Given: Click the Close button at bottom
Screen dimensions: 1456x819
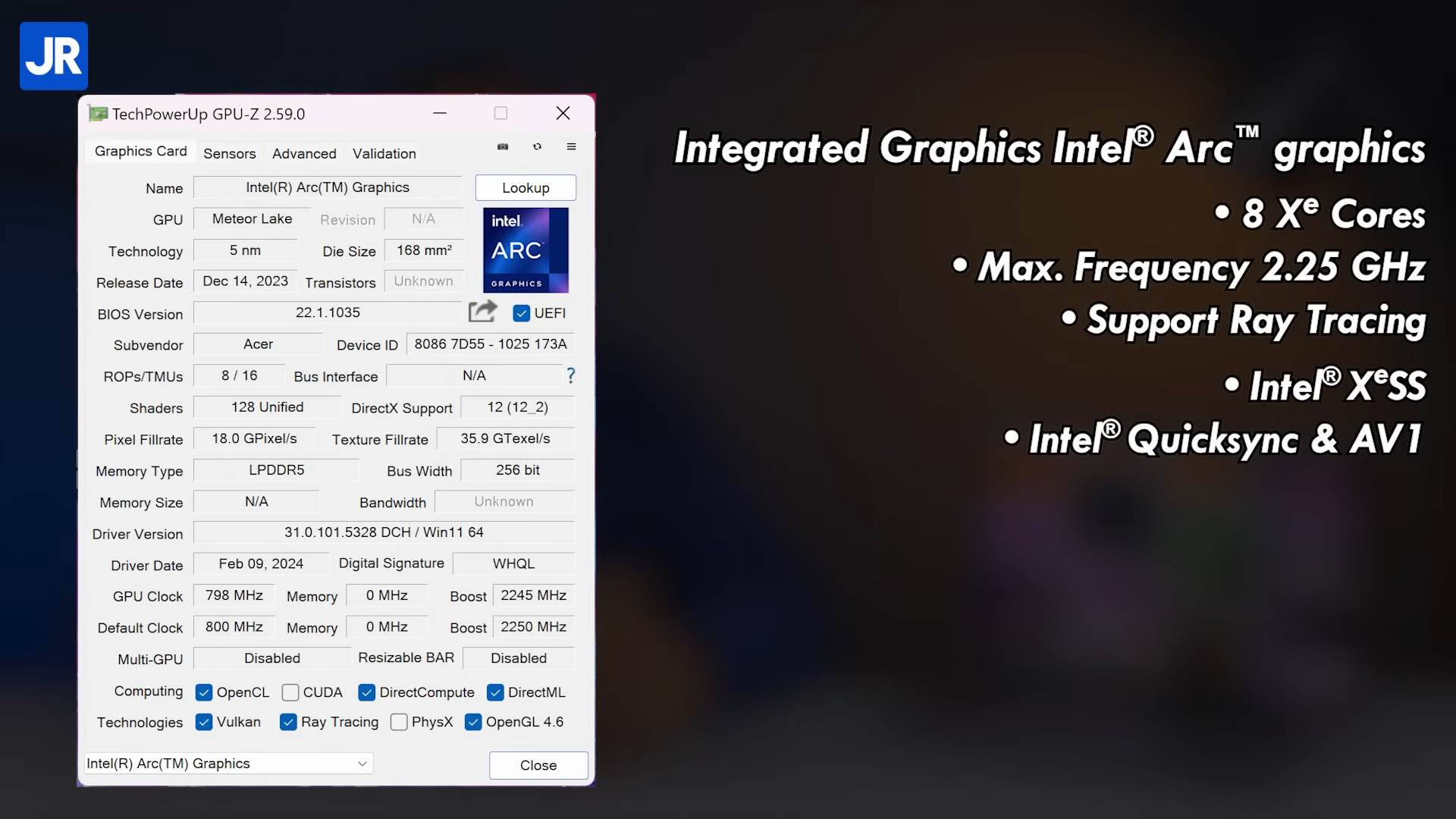Looking at the screenshot, I should 538,765.
